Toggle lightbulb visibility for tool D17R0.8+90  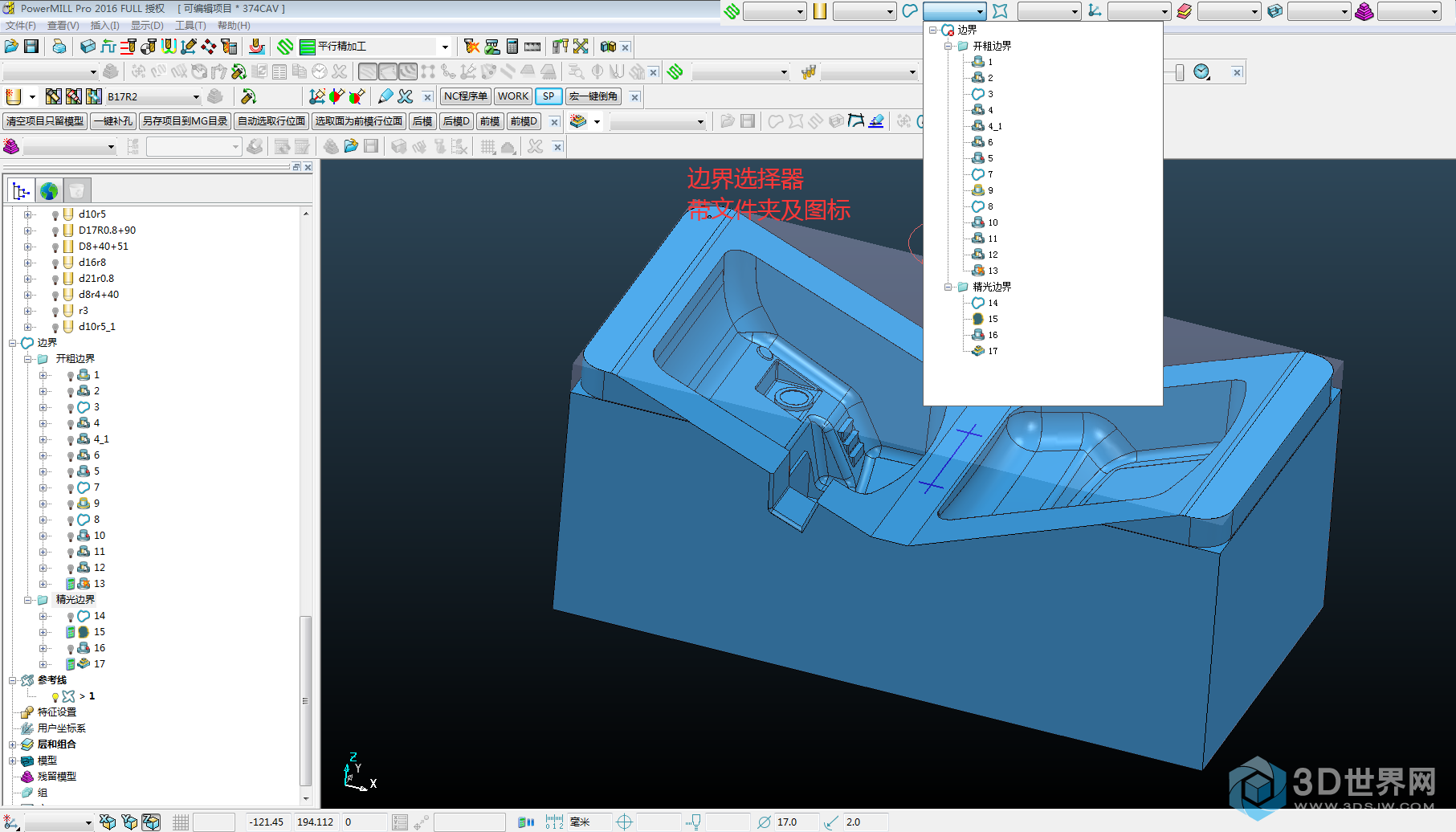[55, 231]
